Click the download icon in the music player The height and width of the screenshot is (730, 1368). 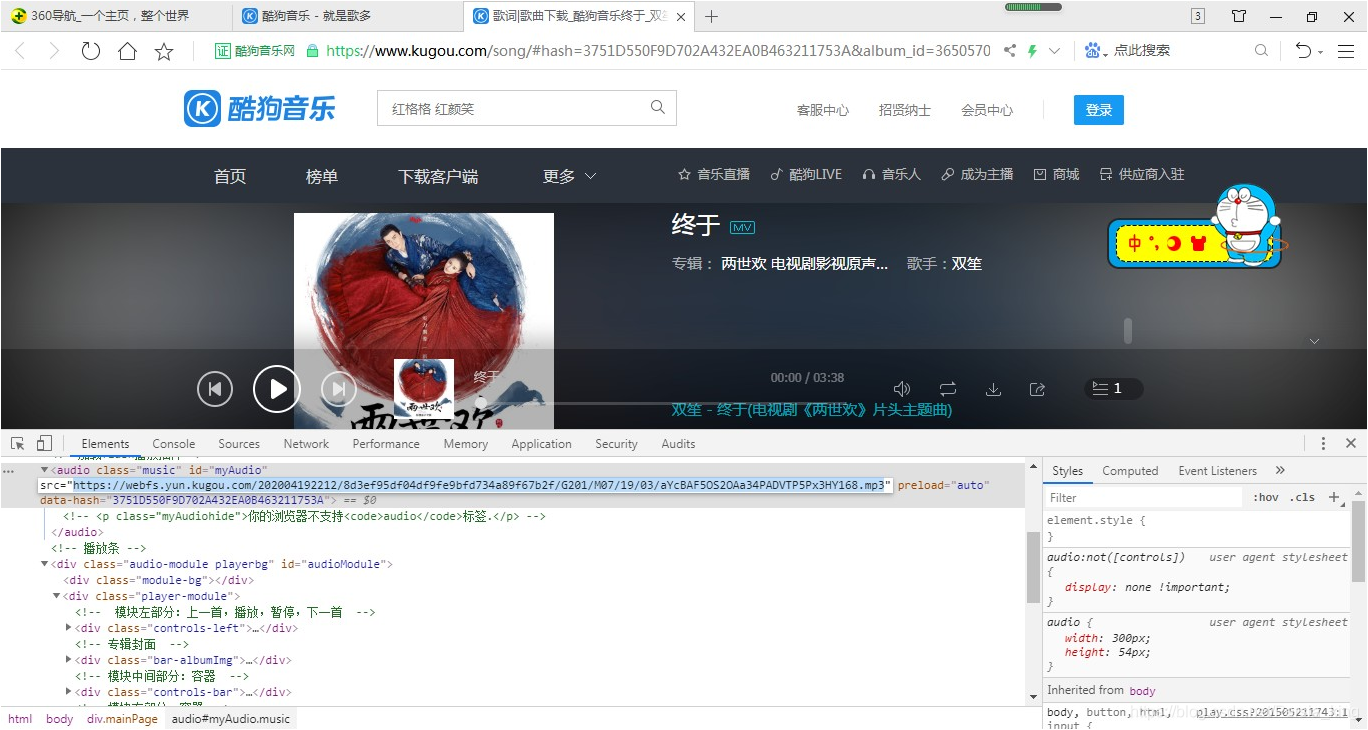(x=993, y=388)
